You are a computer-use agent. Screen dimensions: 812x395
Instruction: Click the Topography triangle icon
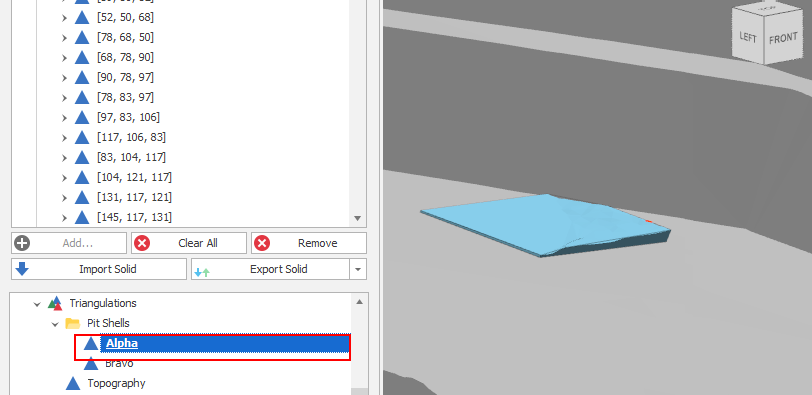point(73,384)
